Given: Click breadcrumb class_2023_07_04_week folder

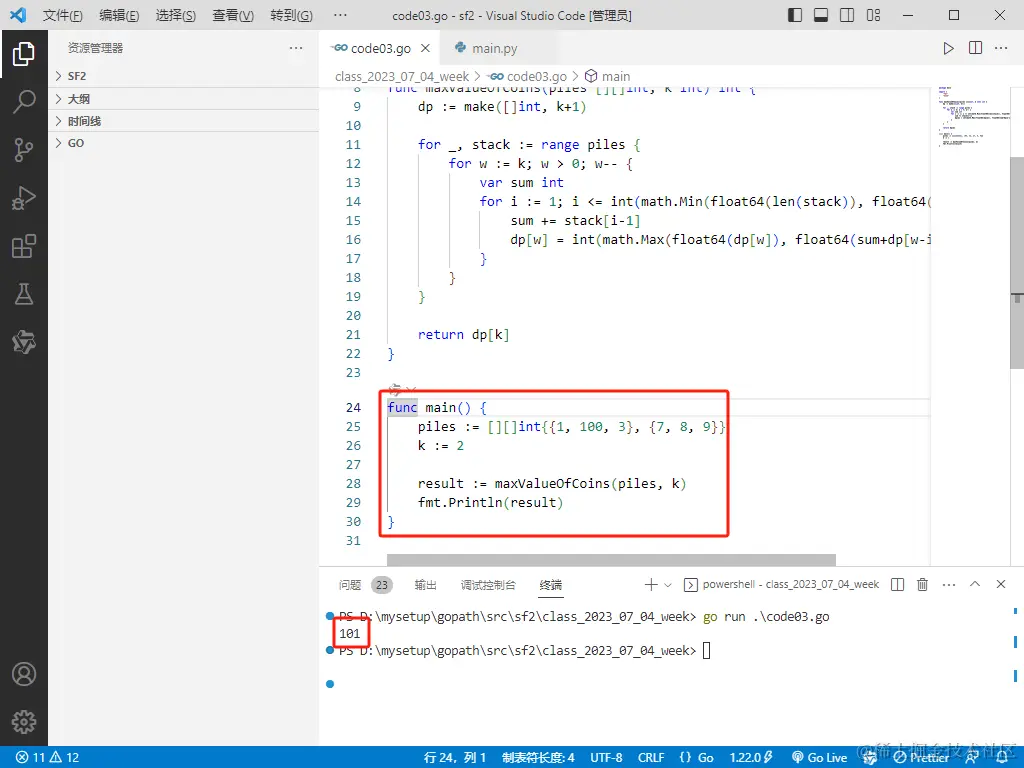Looking at the screenshot, I should [402, 76].
